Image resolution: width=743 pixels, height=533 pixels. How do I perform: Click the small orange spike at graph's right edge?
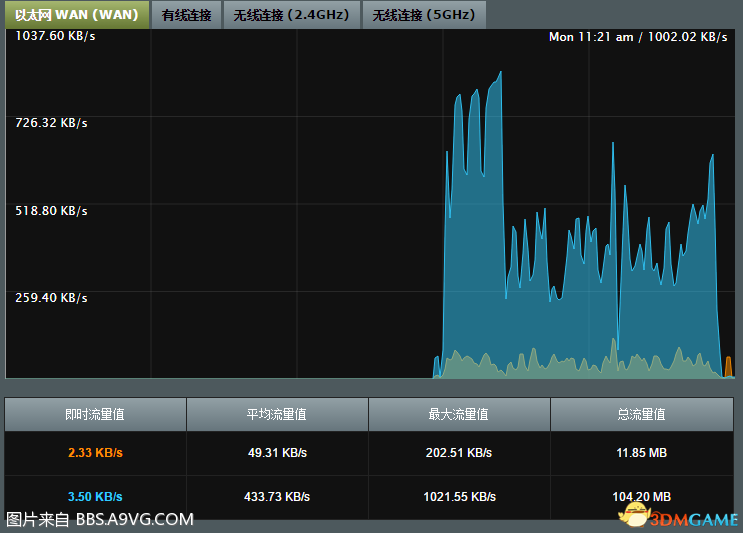coord(727,368)
